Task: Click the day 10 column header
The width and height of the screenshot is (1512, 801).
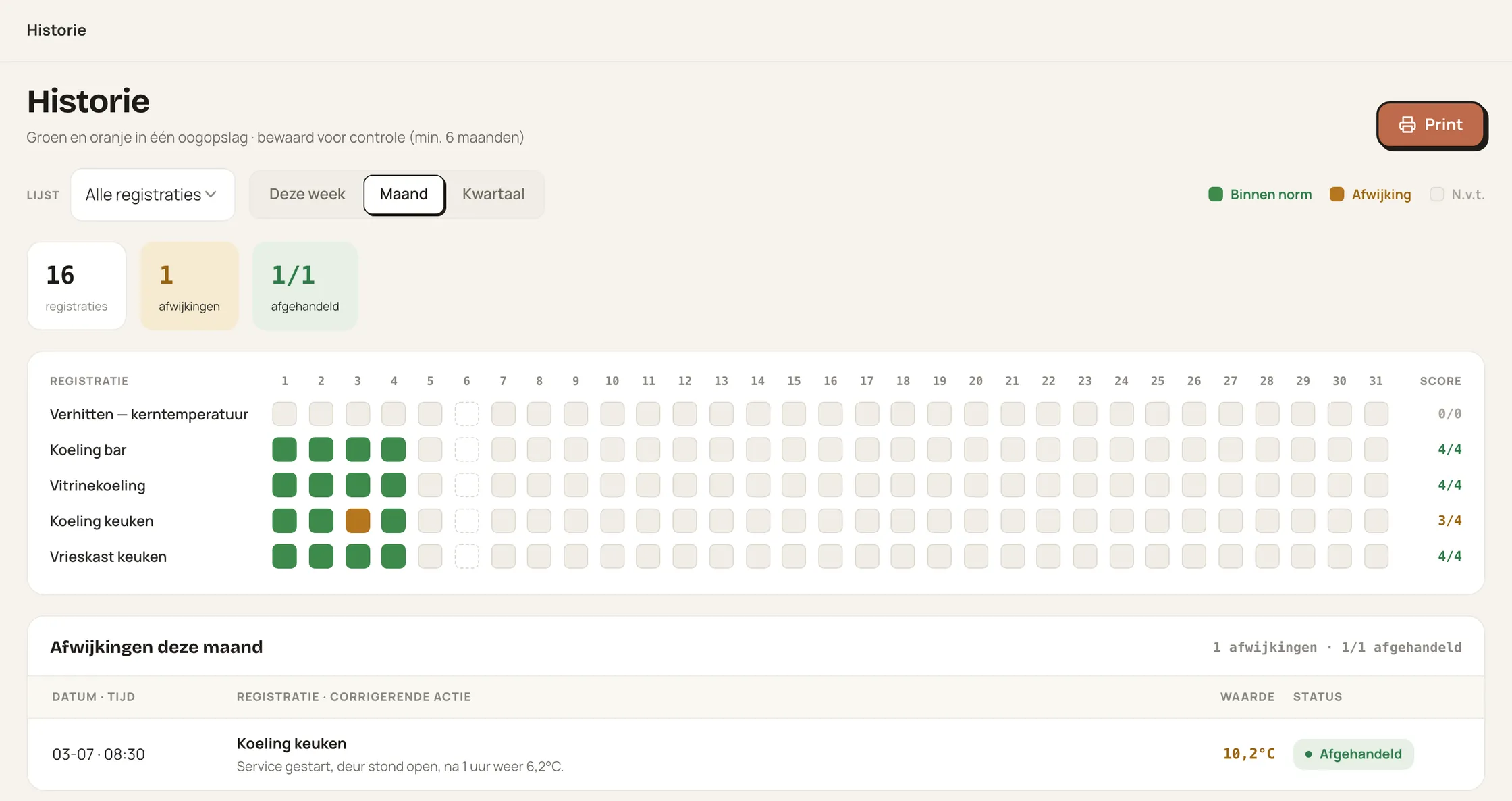Action: (612, 381)
